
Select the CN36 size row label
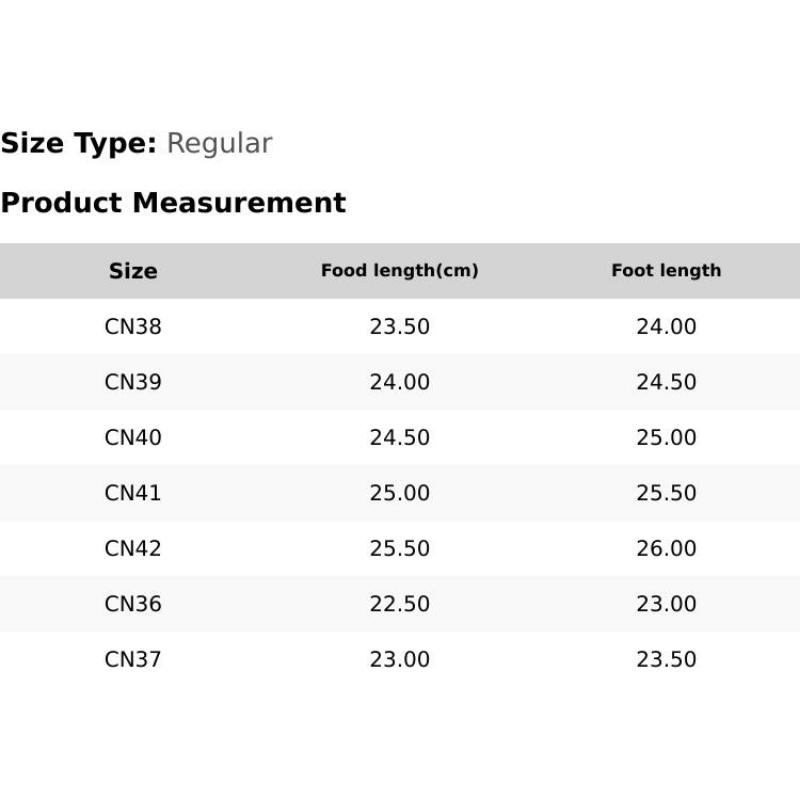133,604
